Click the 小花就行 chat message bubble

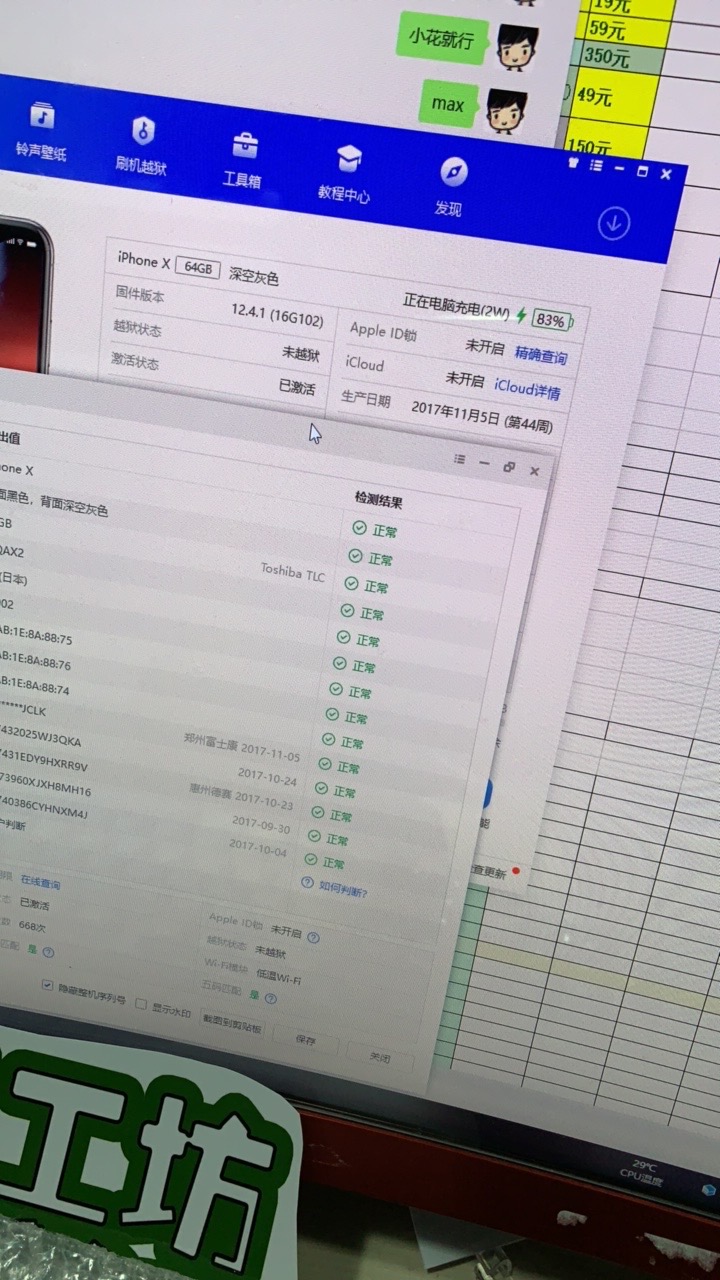coord(443,37)
